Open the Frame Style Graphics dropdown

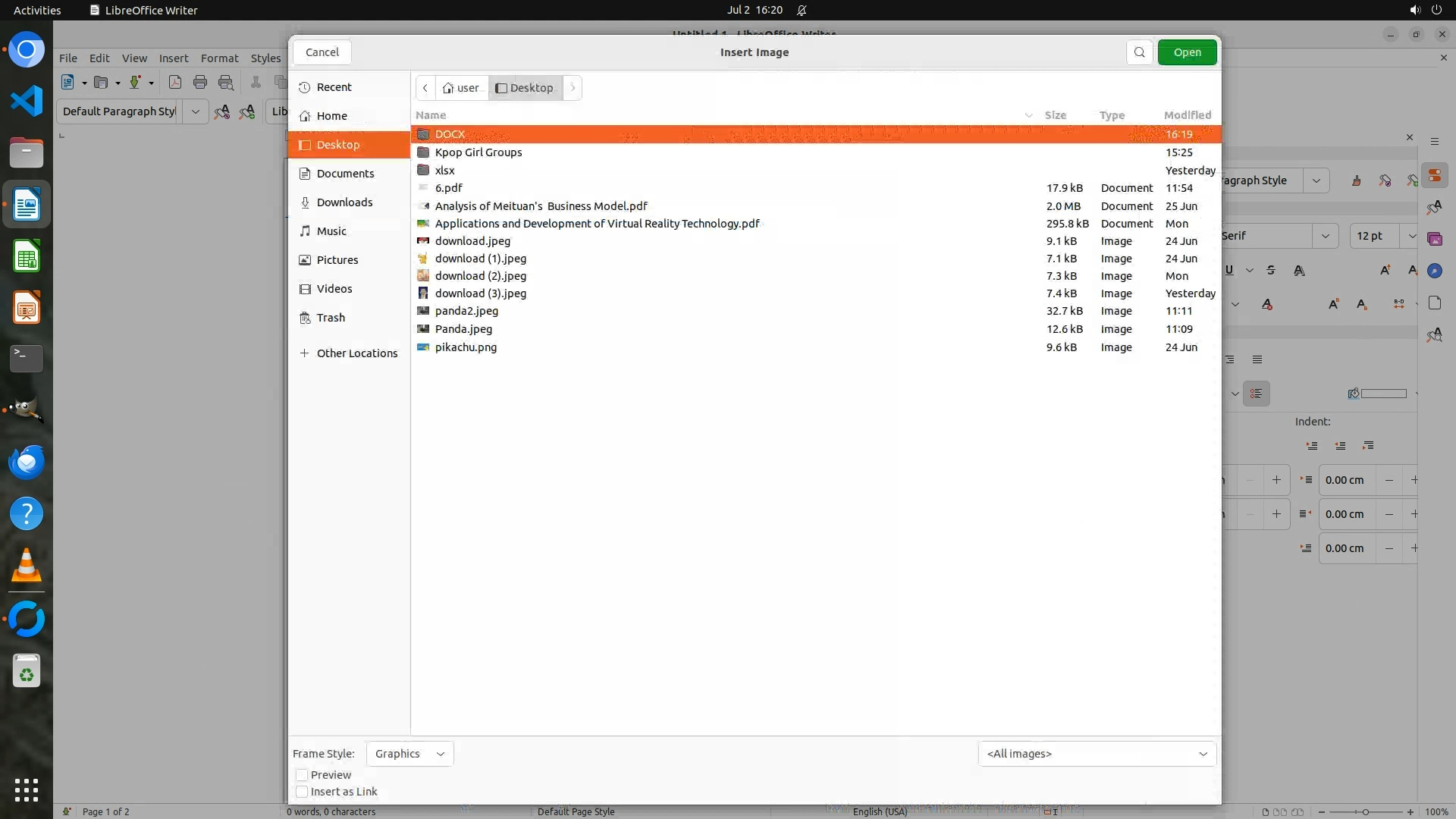click(x=409, y=754)
